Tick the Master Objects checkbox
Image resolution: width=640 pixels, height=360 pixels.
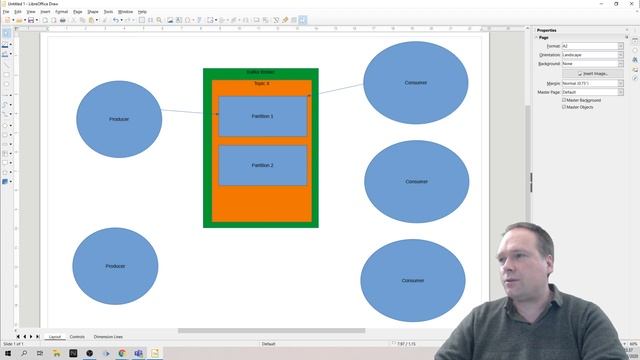(564, 107)
